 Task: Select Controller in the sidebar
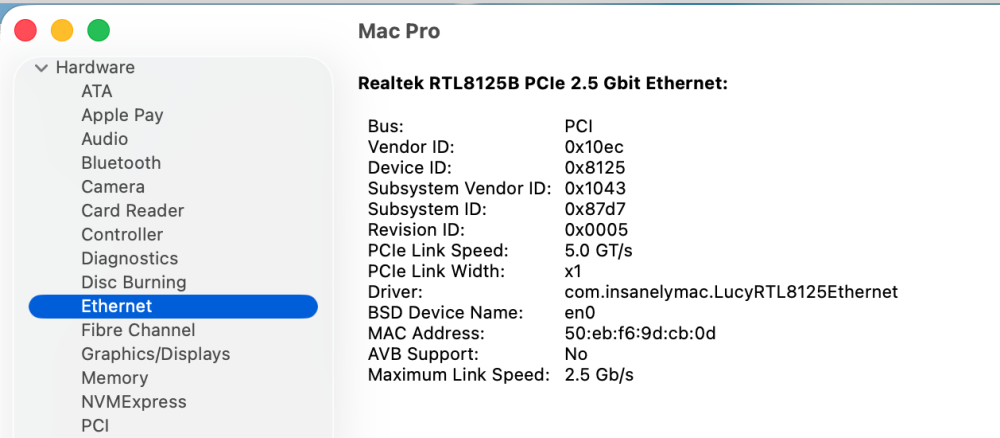(x=122, y=235)
